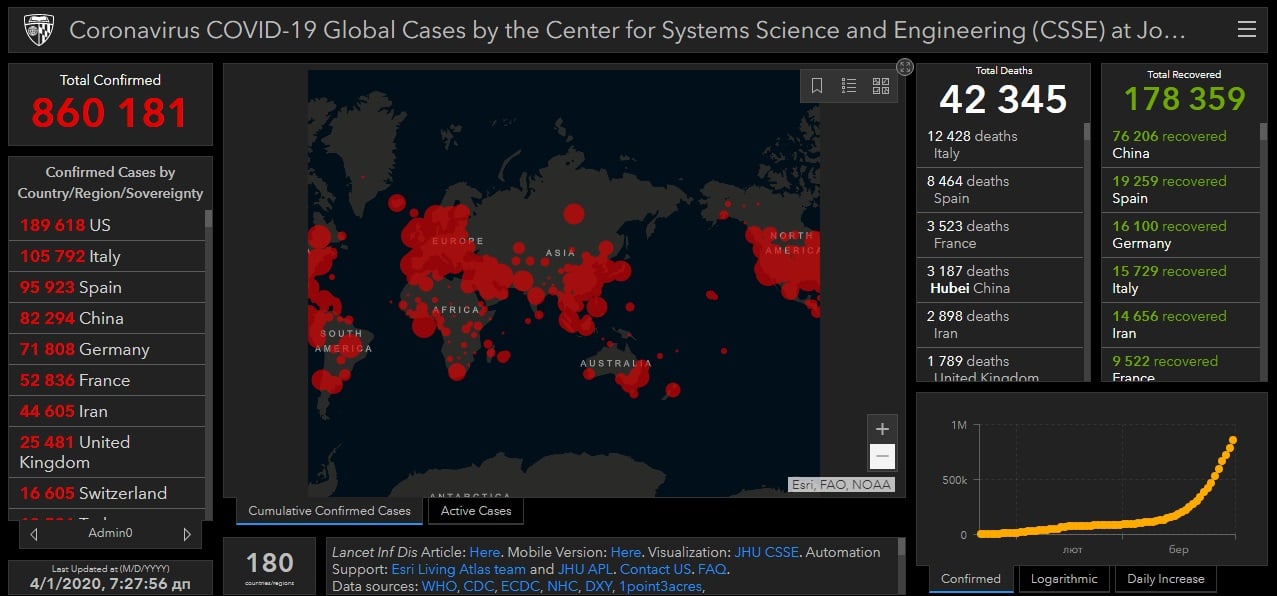Switch to Active Cases tab

tap(476, 511)
